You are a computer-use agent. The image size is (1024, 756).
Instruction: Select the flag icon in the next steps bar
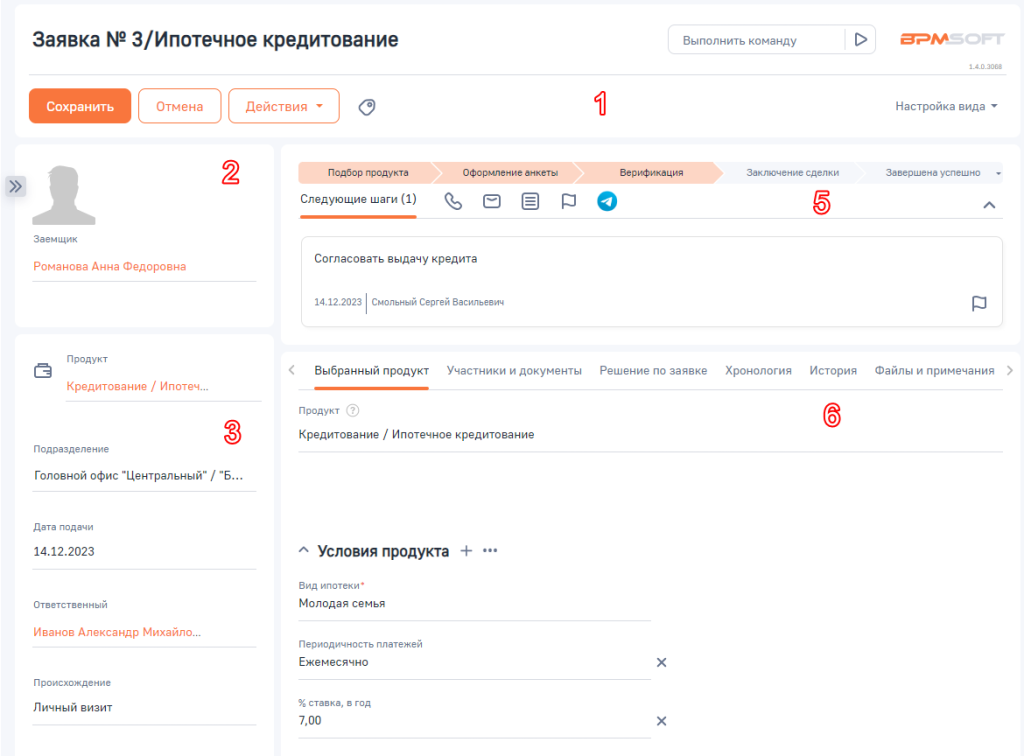tap(568, 200)
